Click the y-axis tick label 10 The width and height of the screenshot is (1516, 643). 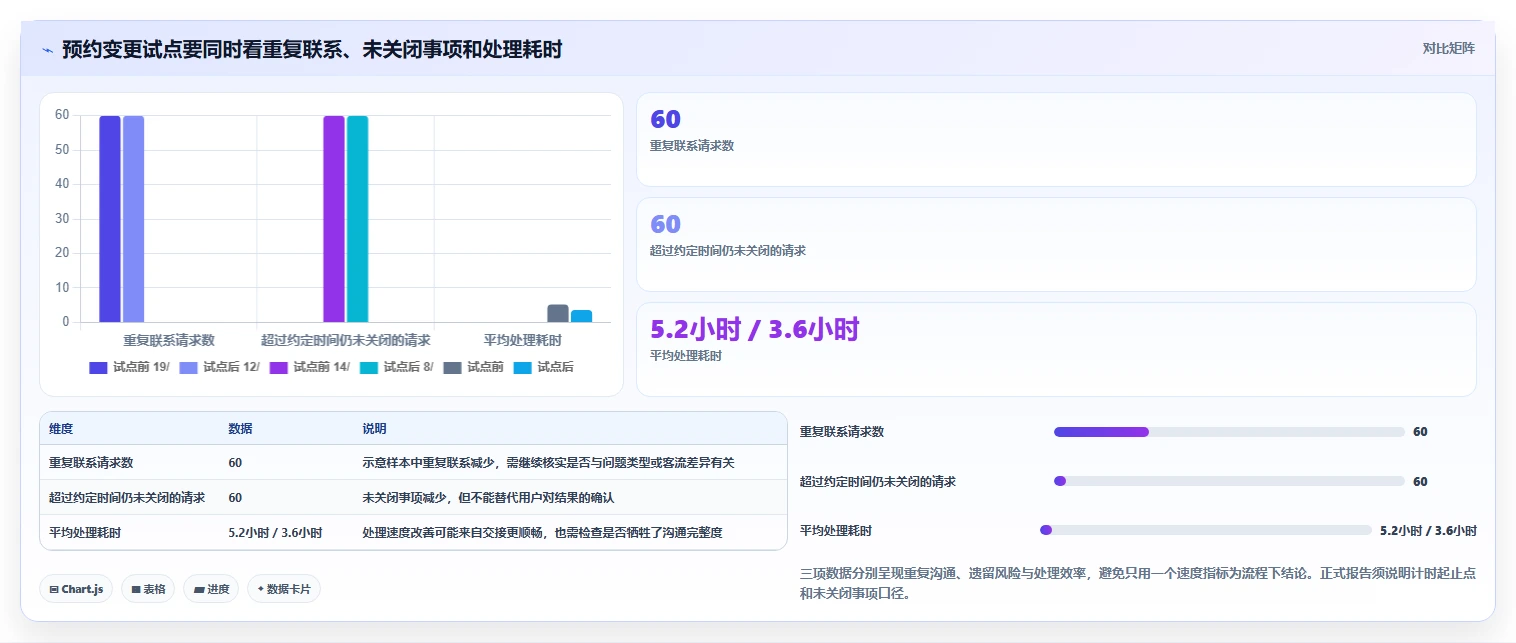click(x=62, y=288)
